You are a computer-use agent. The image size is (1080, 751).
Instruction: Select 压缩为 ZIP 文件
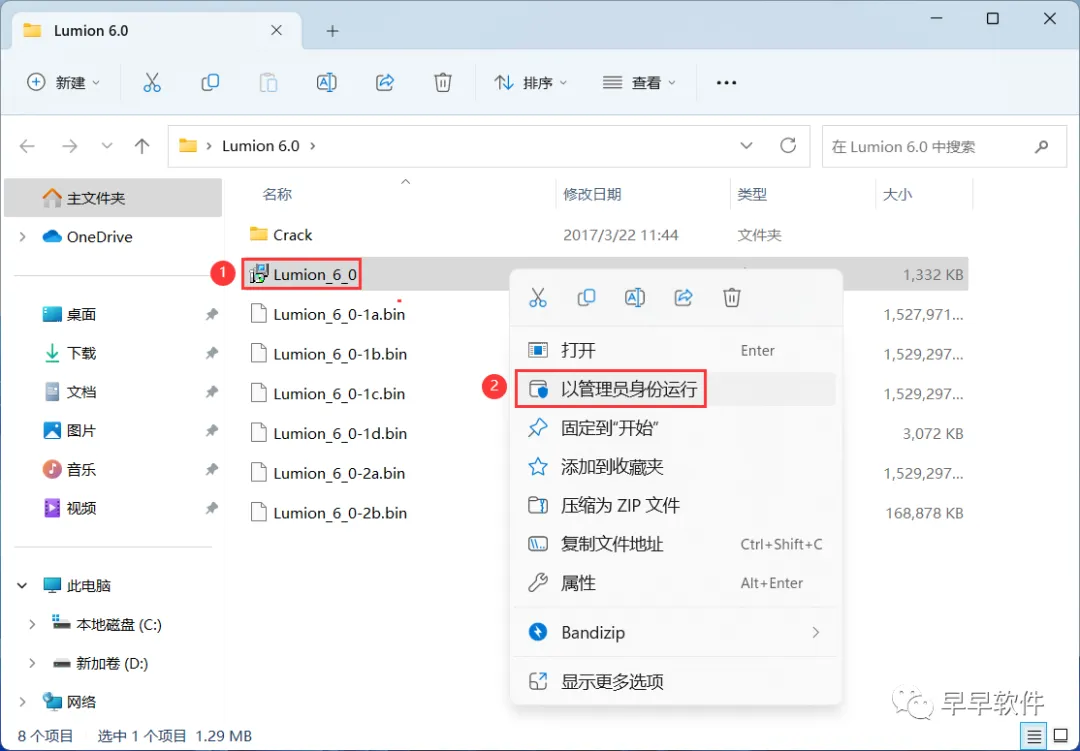tap(676, 506)
